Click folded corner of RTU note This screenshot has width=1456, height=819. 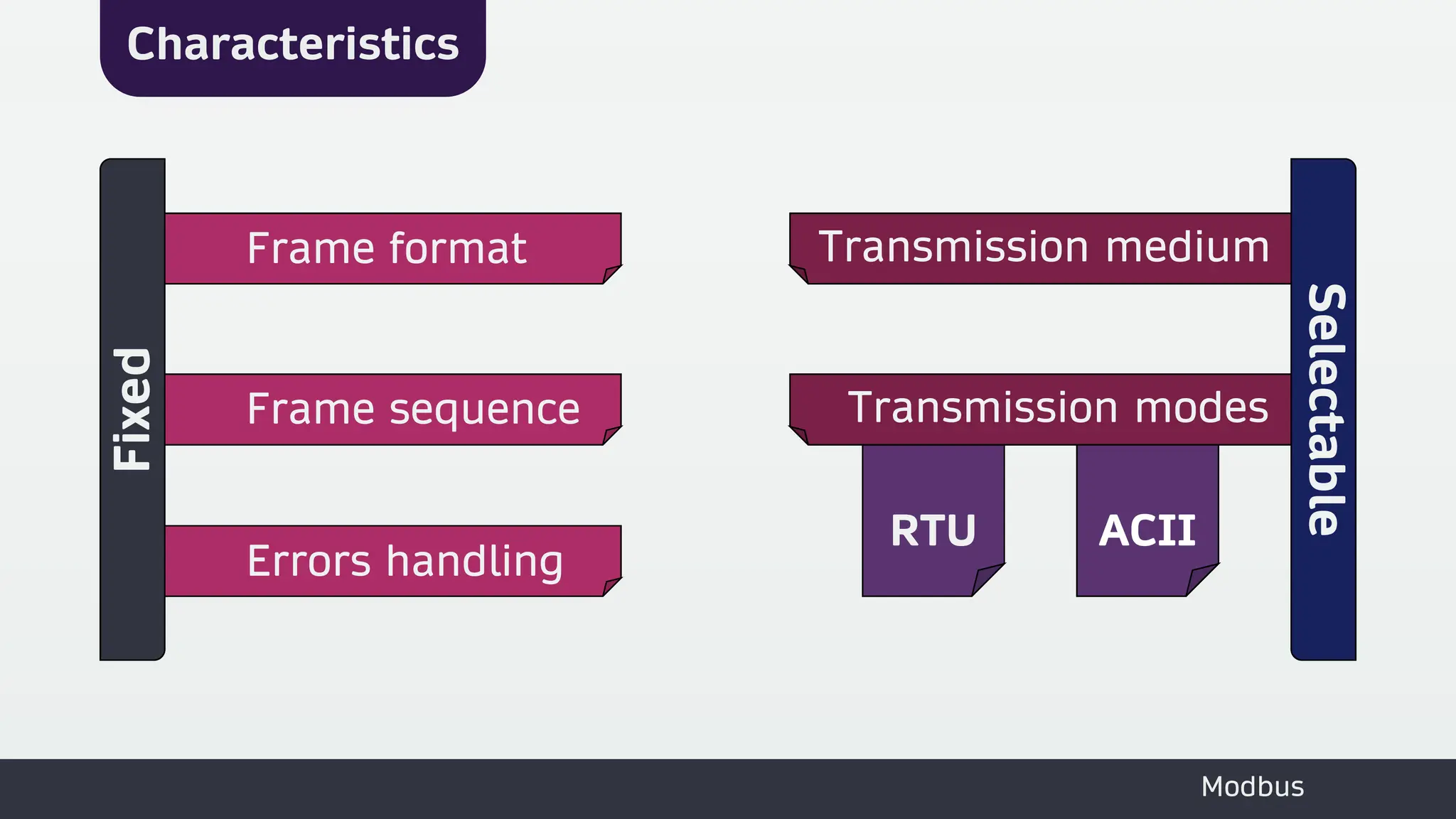click(x=988, y=579)
